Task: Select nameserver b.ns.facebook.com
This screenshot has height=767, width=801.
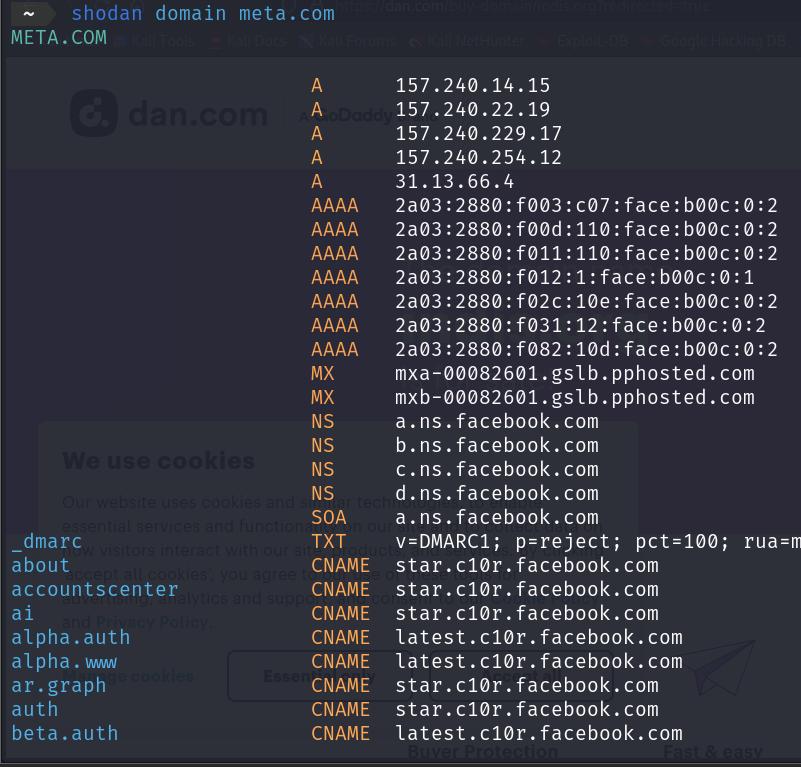Action: (497, 446)
